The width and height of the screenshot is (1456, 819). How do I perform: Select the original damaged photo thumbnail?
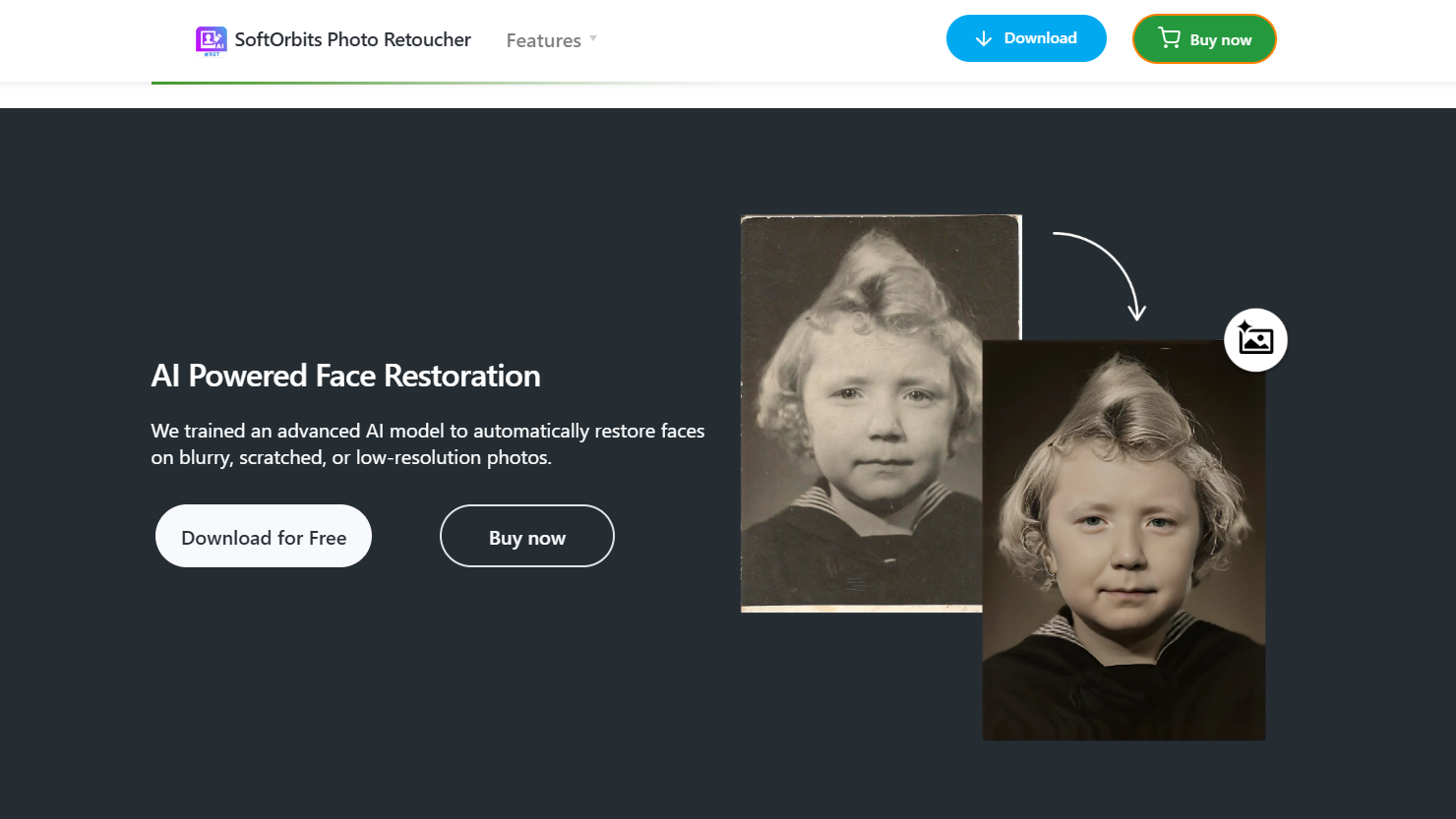point(861,413)
